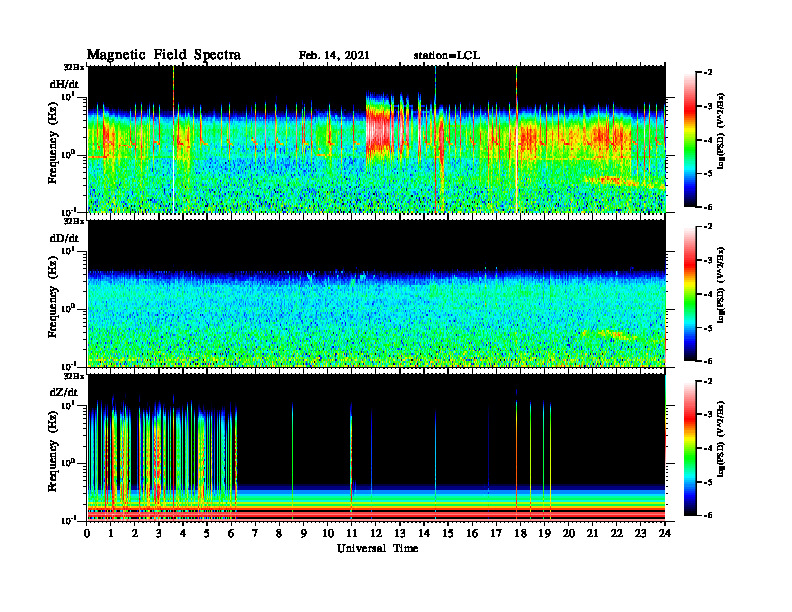The width and height of the screenshot is (792, 612).
Task: Click hour 3 on the Universal Time axis
Action: [159, 533]
